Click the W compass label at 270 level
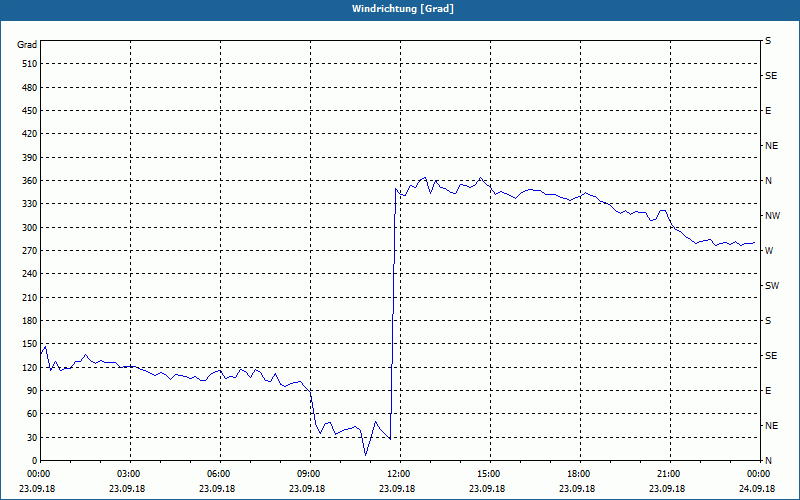Image resolution: width=800 pixels, height=500 pixels. 769,251
